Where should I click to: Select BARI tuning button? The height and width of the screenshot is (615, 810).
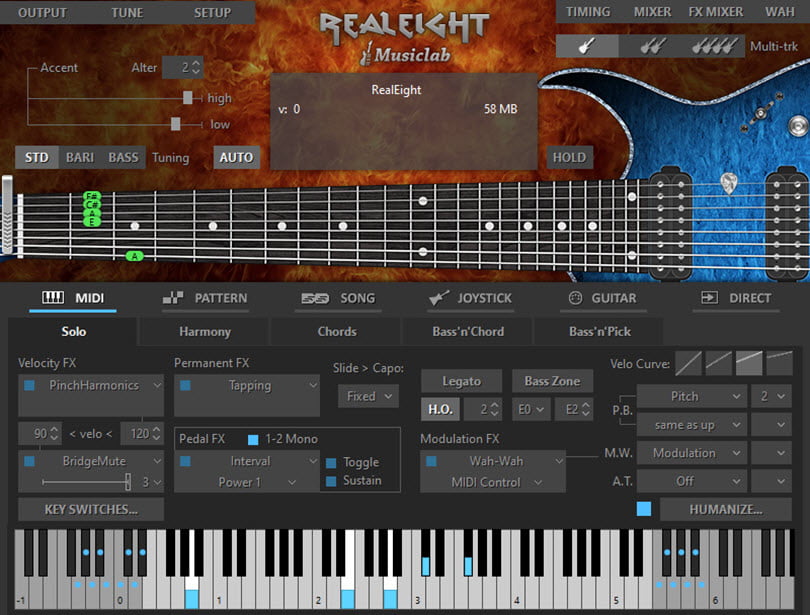(80, 157)
